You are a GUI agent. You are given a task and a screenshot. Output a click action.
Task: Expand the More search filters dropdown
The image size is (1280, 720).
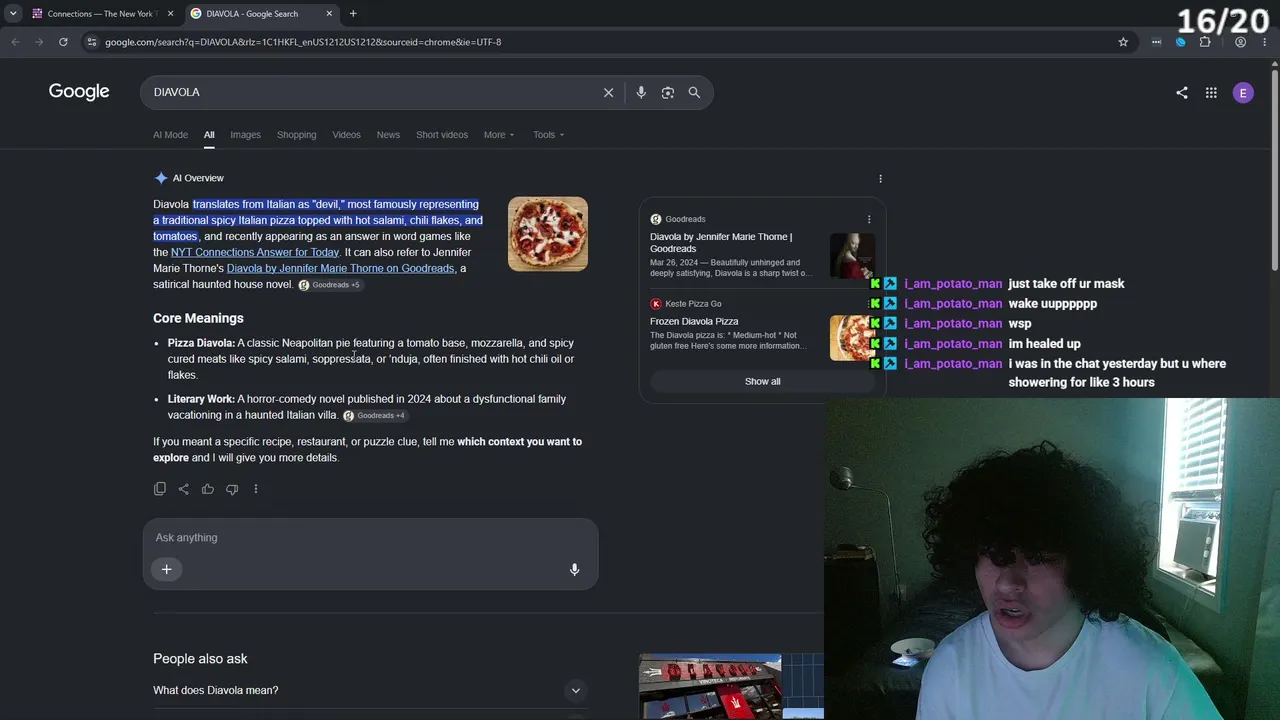499,135
